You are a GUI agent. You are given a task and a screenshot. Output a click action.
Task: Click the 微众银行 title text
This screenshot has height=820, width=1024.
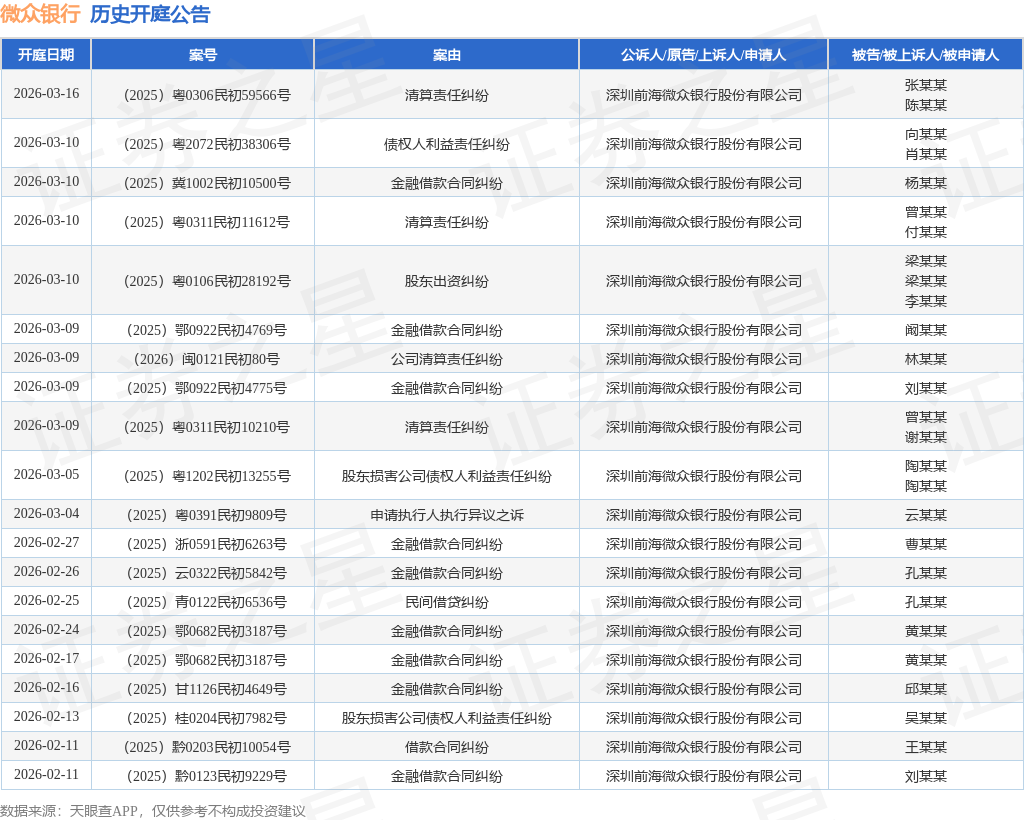pyautogui.click(x=40, y=14)
